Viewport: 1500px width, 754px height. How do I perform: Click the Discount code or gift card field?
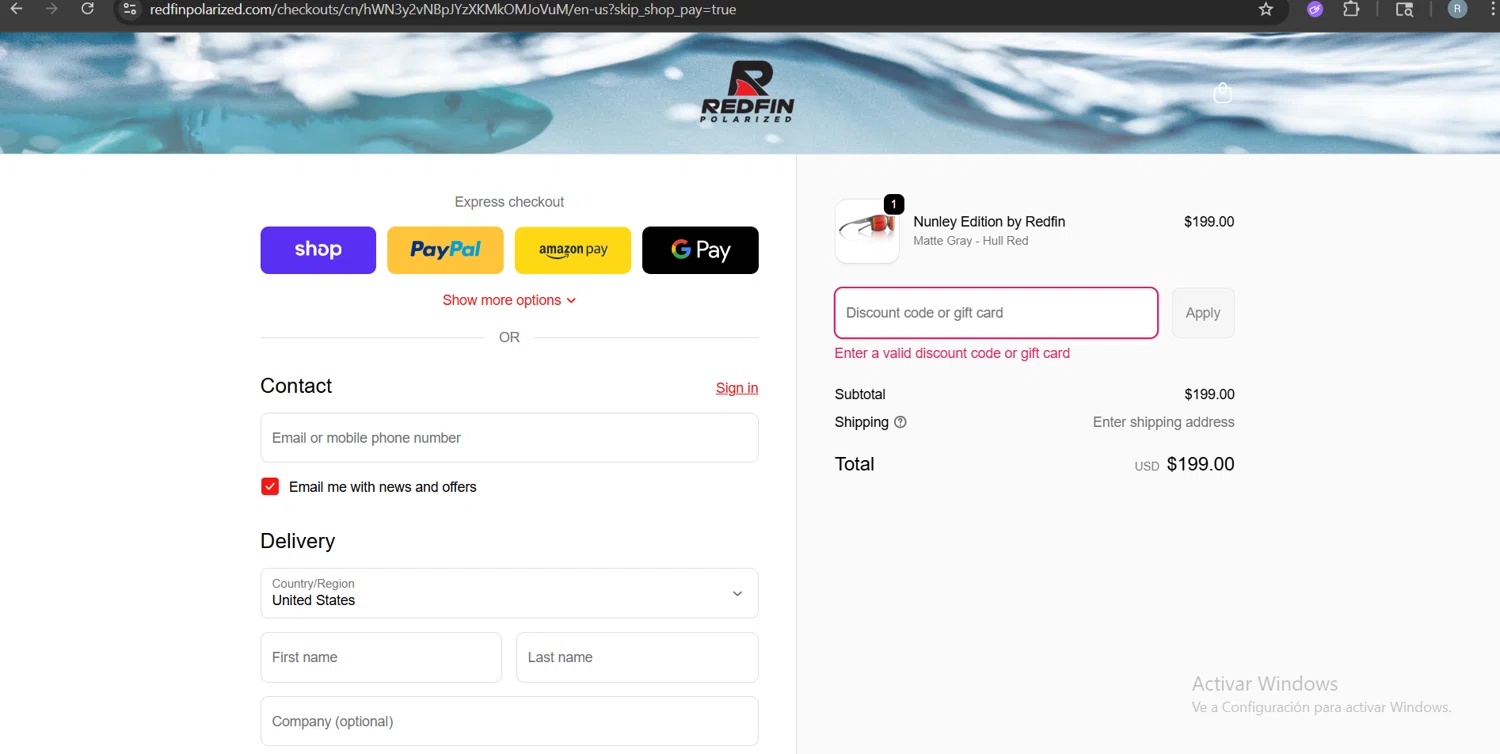pyautogui.click(x=996, y=313)
